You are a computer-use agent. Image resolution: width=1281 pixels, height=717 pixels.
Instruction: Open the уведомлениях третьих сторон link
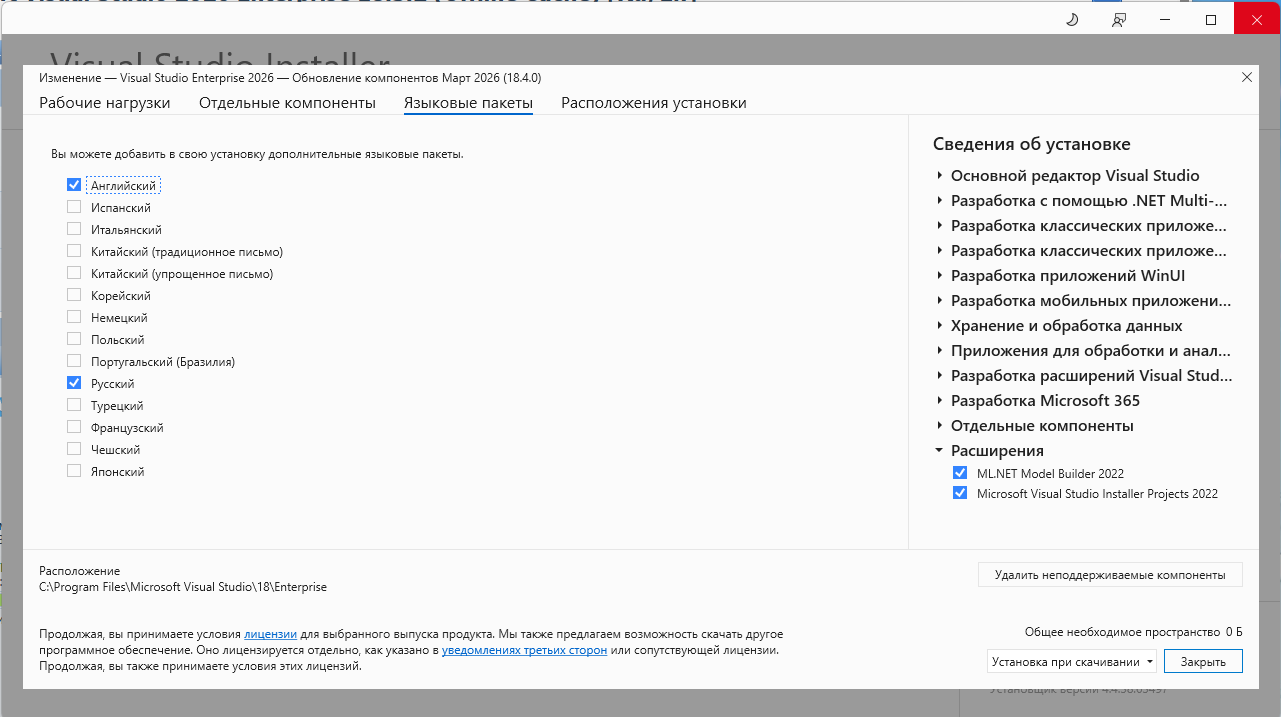coord(525,650)
